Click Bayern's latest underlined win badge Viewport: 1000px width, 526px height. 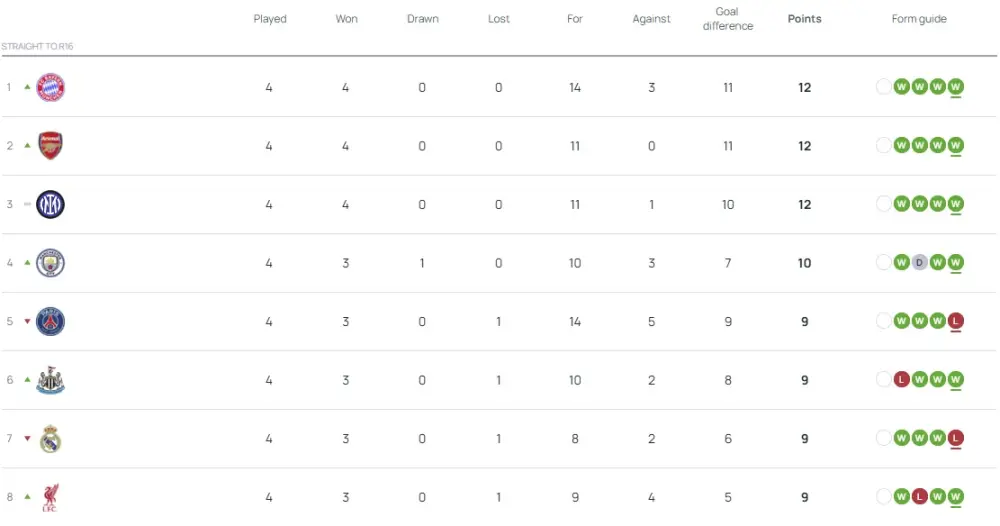tap(956, 88)
